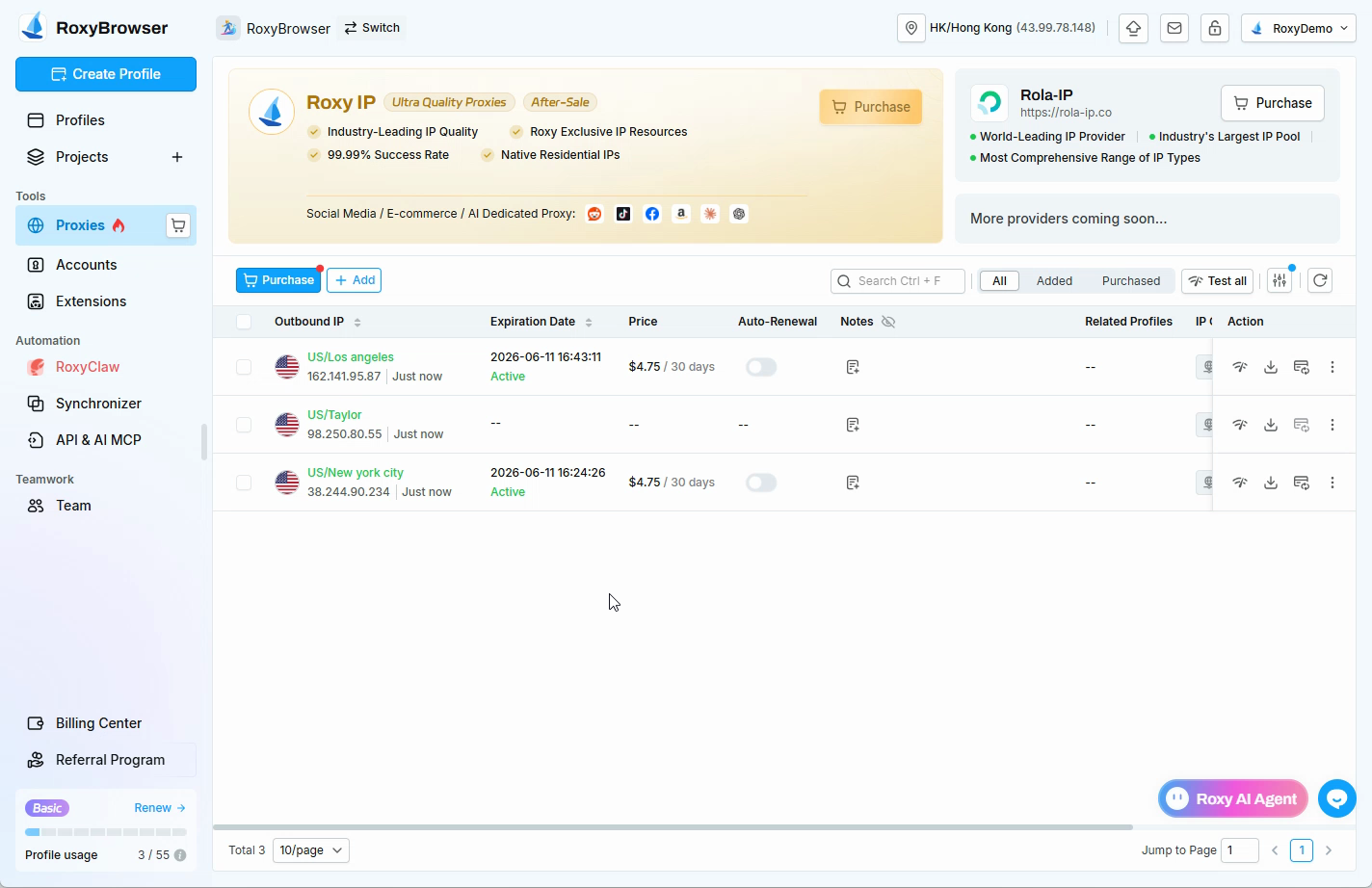The image size is (1372, 888).
Task: Open the 10/page page size dropdown
Action: (311, 850)
